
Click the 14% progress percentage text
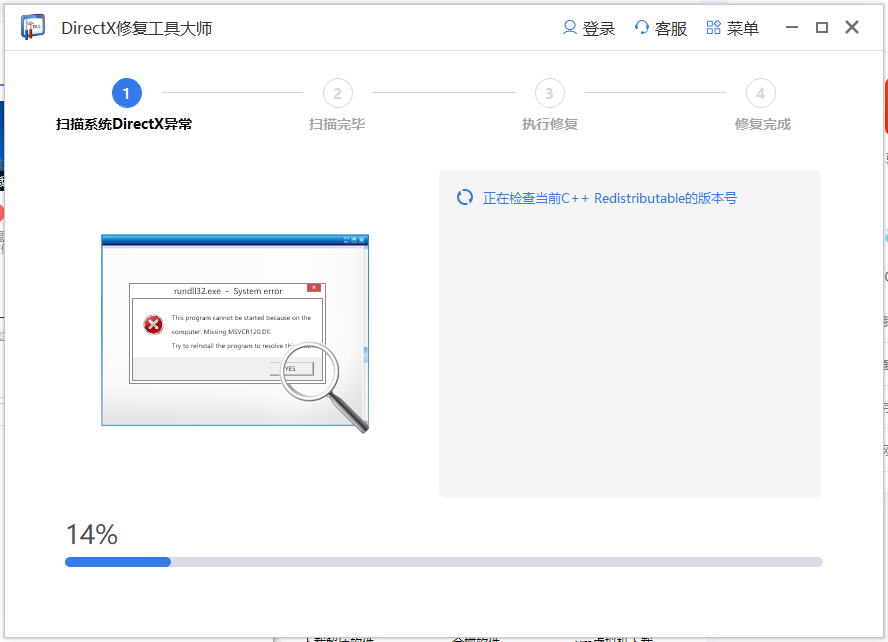point(92,534)
